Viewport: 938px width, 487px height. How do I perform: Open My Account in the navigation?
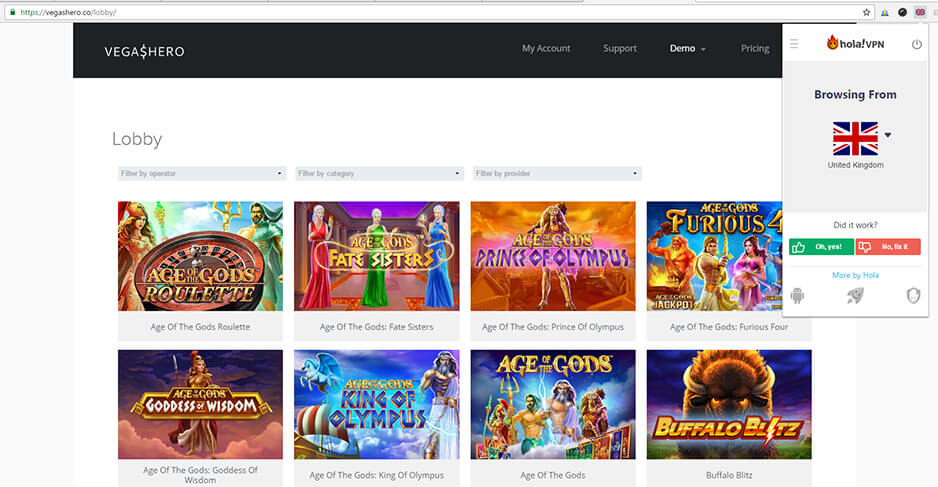pos(546,48)
